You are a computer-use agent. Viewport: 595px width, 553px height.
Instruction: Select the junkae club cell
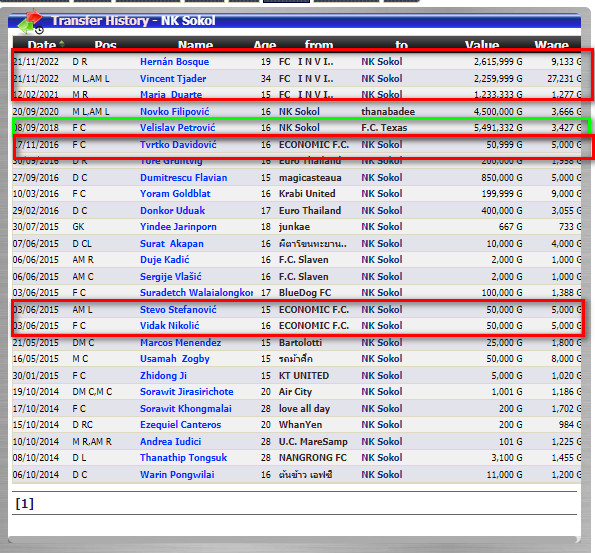pyautogui.click(x=294, y=227)
